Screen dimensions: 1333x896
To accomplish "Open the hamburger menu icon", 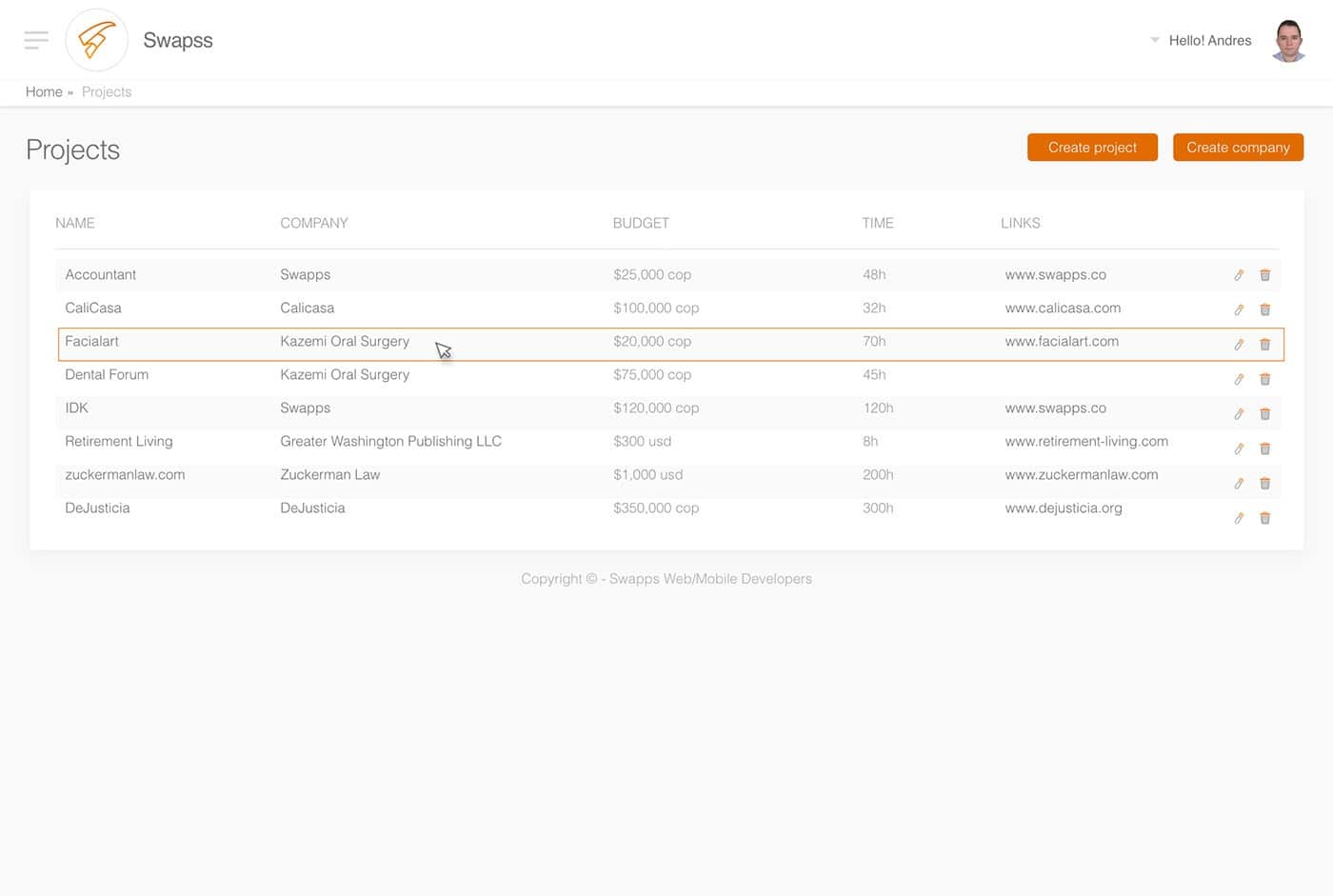I will 36,40.
